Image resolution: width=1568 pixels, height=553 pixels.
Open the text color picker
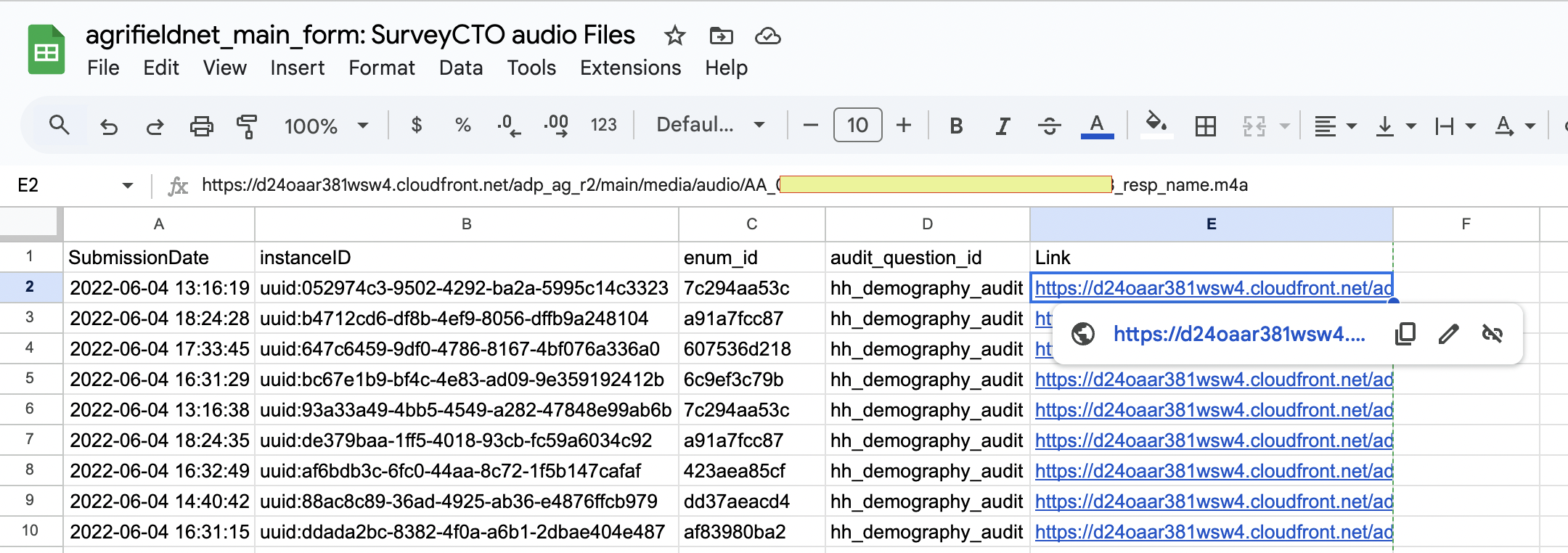click(x=1097, y=126)
